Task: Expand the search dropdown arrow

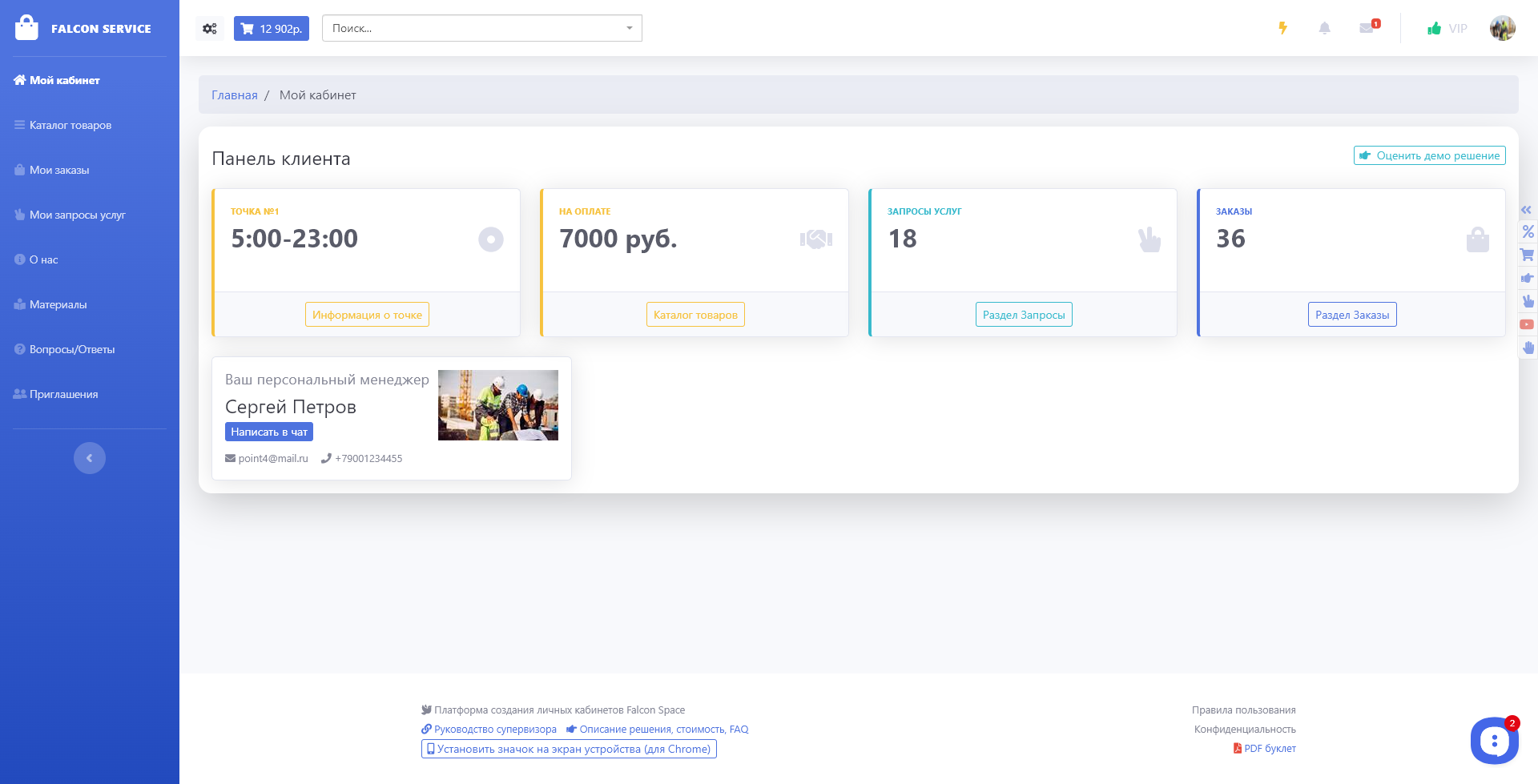Action: click(x=629, y=29)
